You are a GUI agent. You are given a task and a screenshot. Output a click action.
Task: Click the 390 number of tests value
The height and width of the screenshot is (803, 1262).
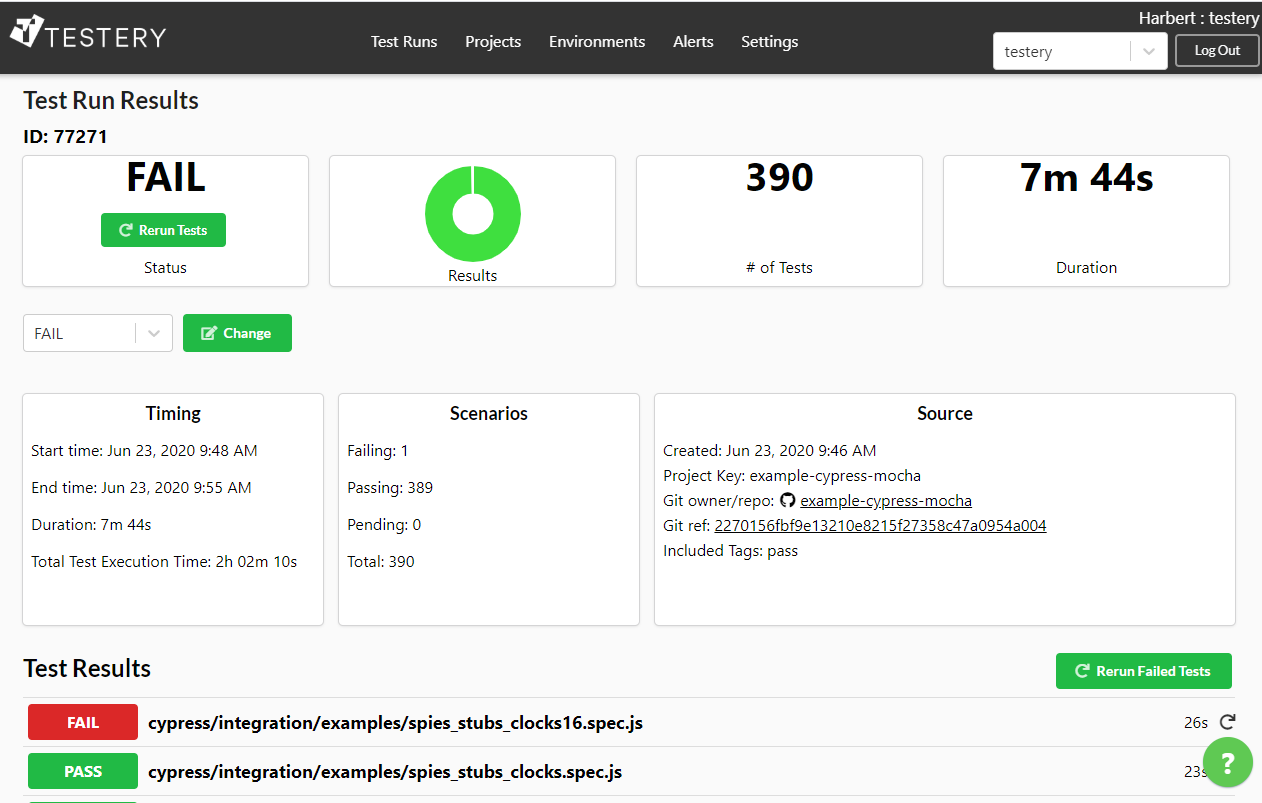(780, 177)
